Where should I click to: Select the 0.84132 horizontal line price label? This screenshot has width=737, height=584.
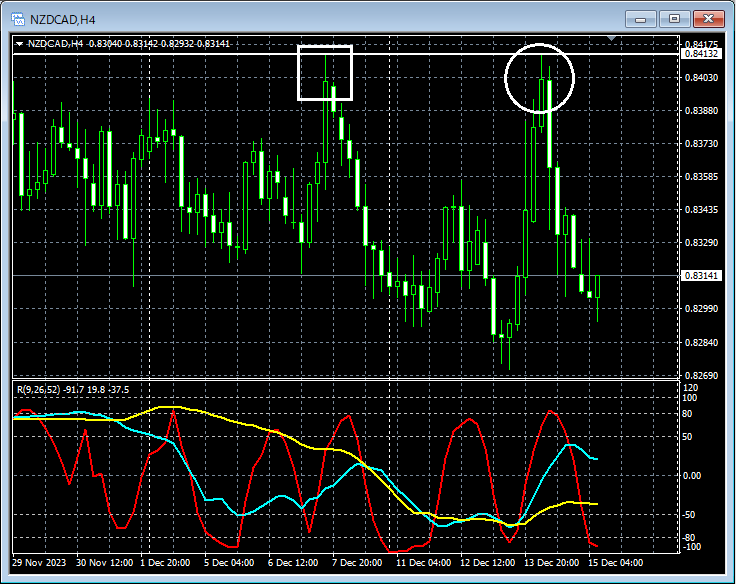tap(701, 54)
